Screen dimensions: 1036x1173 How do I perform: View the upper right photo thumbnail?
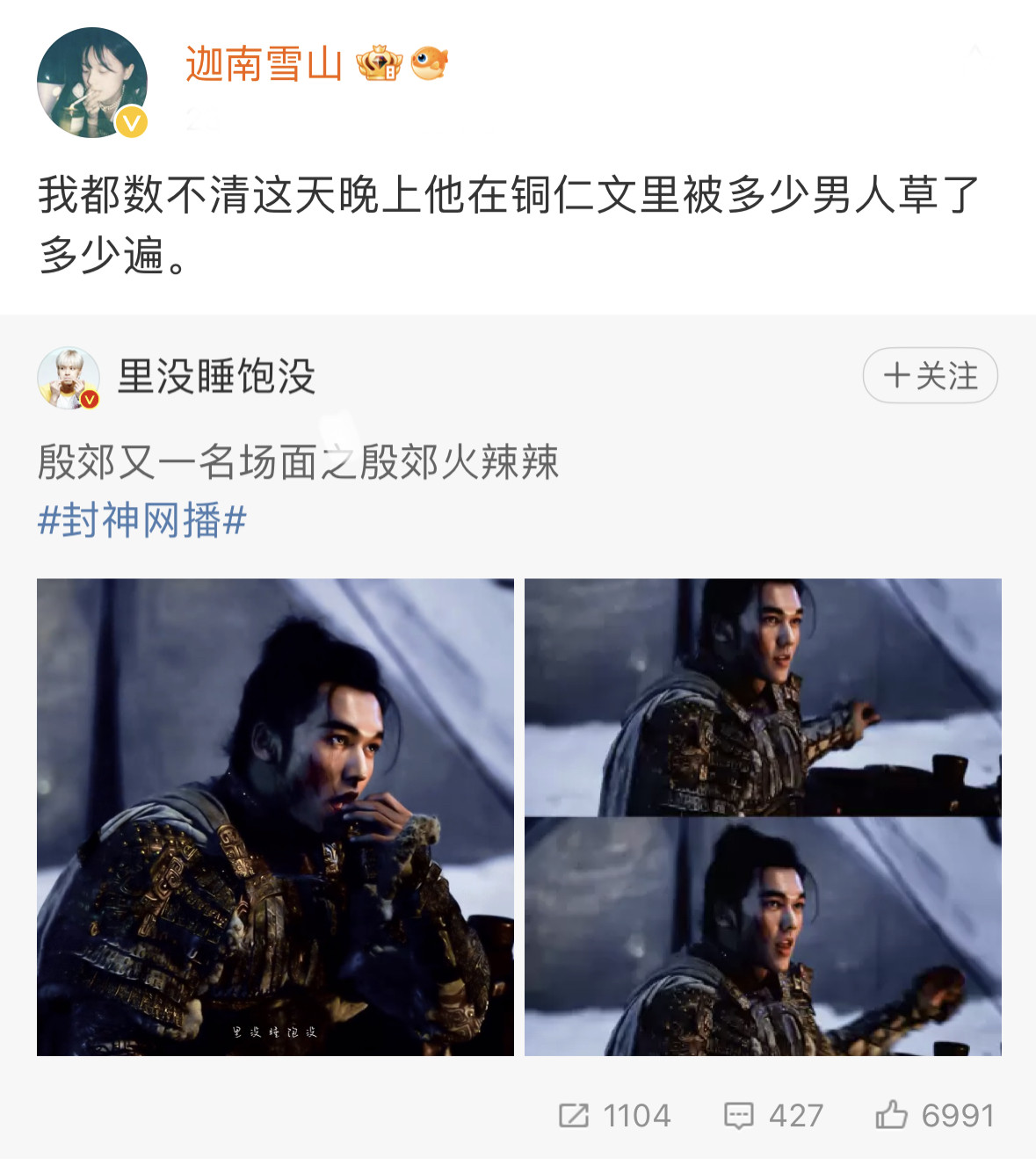point(763,698)
